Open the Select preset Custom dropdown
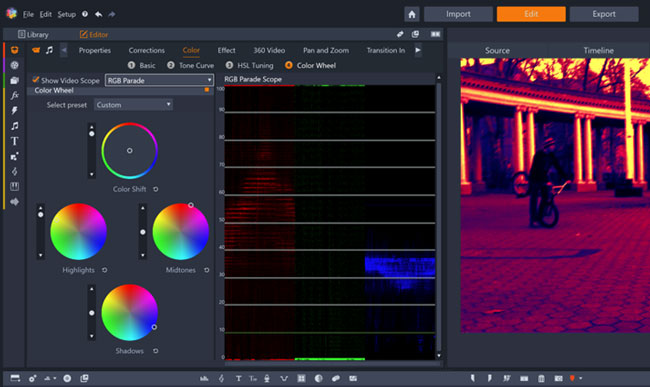This screenshot has width=650, height=387. (133, 105)
